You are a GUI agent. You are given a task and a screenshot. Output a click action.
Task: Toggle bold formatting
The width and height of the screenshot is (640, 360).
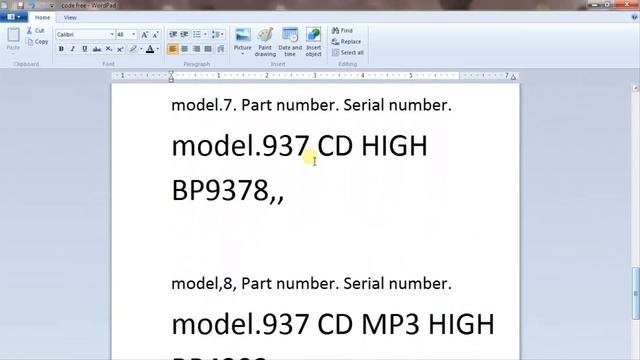61,49
